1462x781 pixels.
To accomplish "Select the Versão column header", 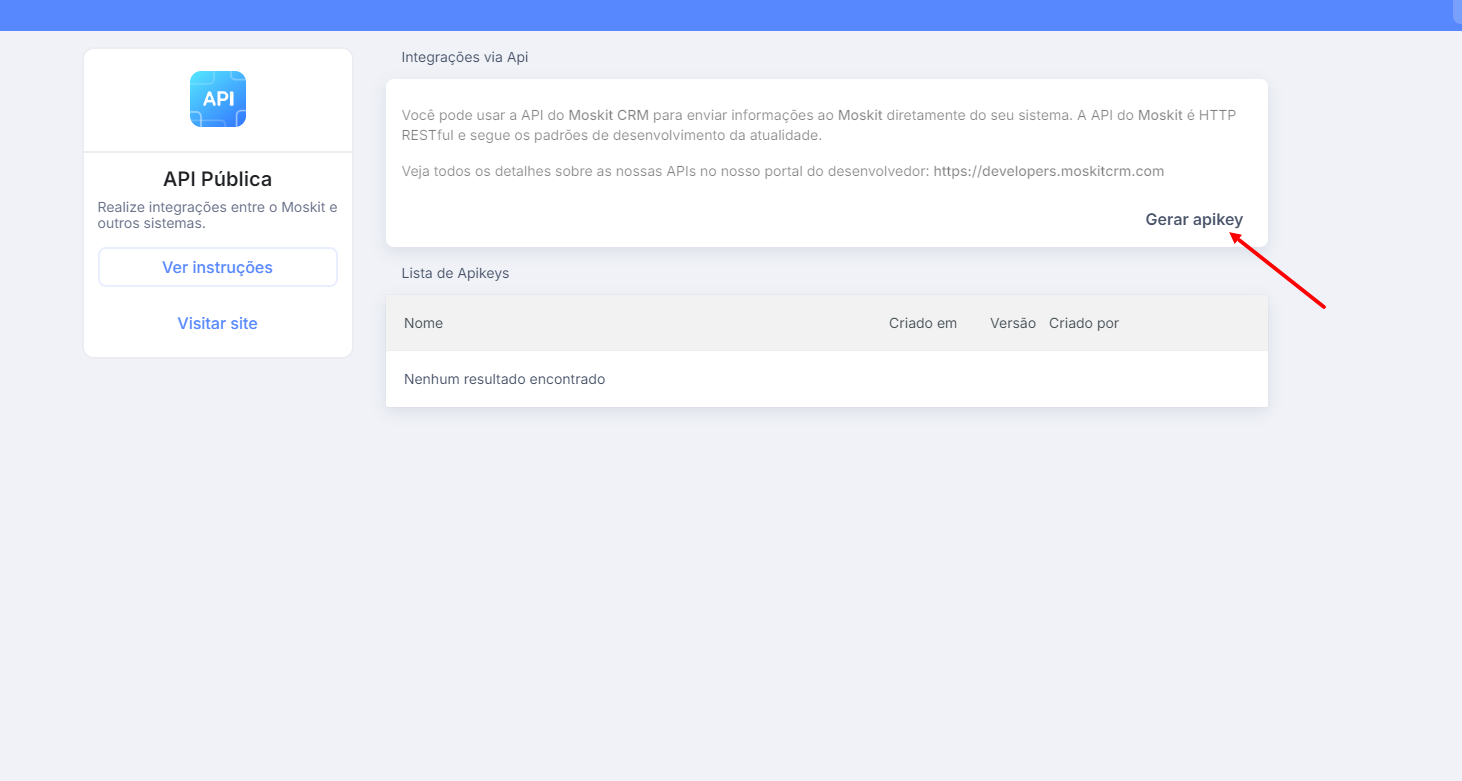I will pos(1012,323).
